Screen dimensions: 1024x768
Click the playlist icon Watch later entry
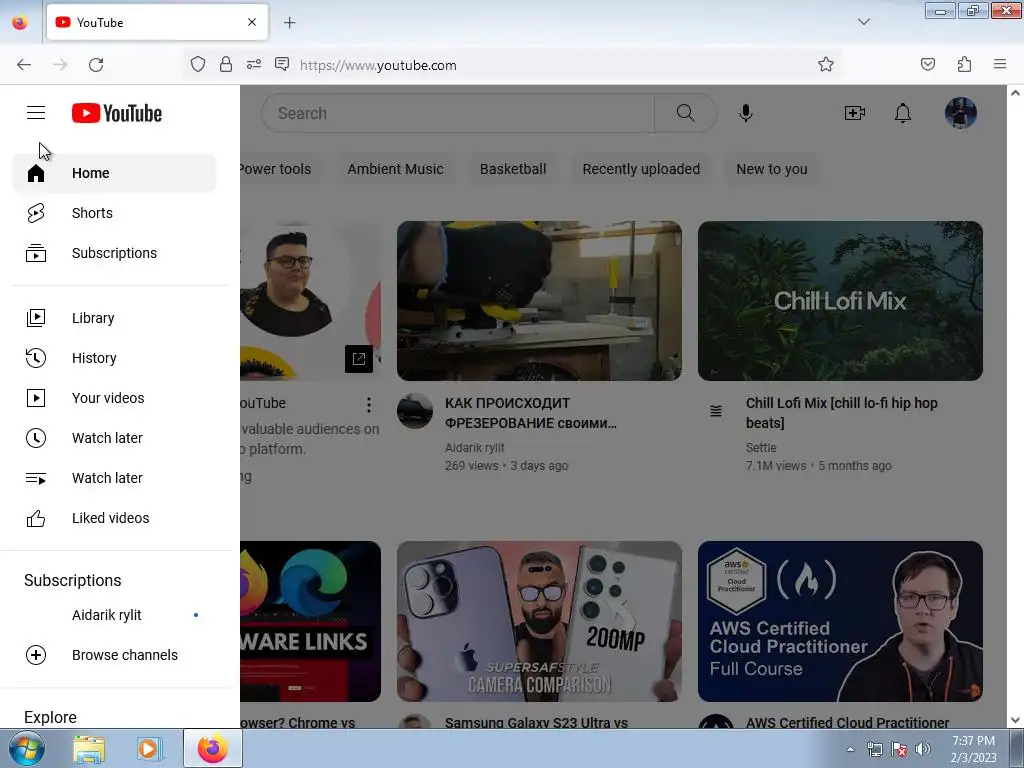pos(36,478)
